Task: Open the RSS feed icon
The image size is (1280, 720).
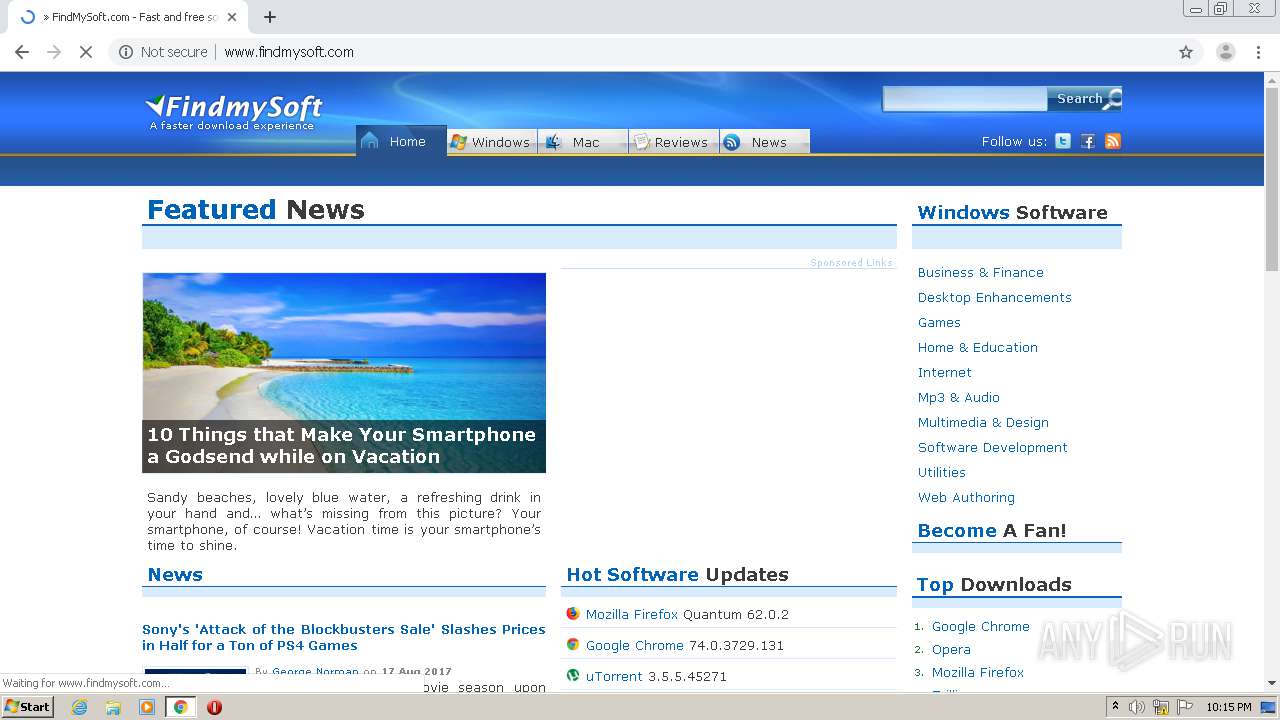Action: point(1113,141)
